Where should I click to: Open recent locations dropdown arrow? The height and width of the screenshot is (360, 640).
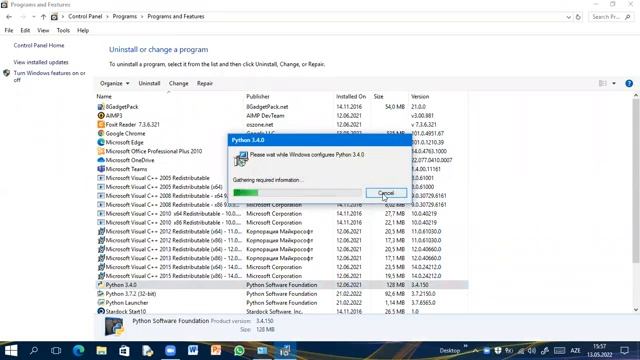tap(33, 17)
